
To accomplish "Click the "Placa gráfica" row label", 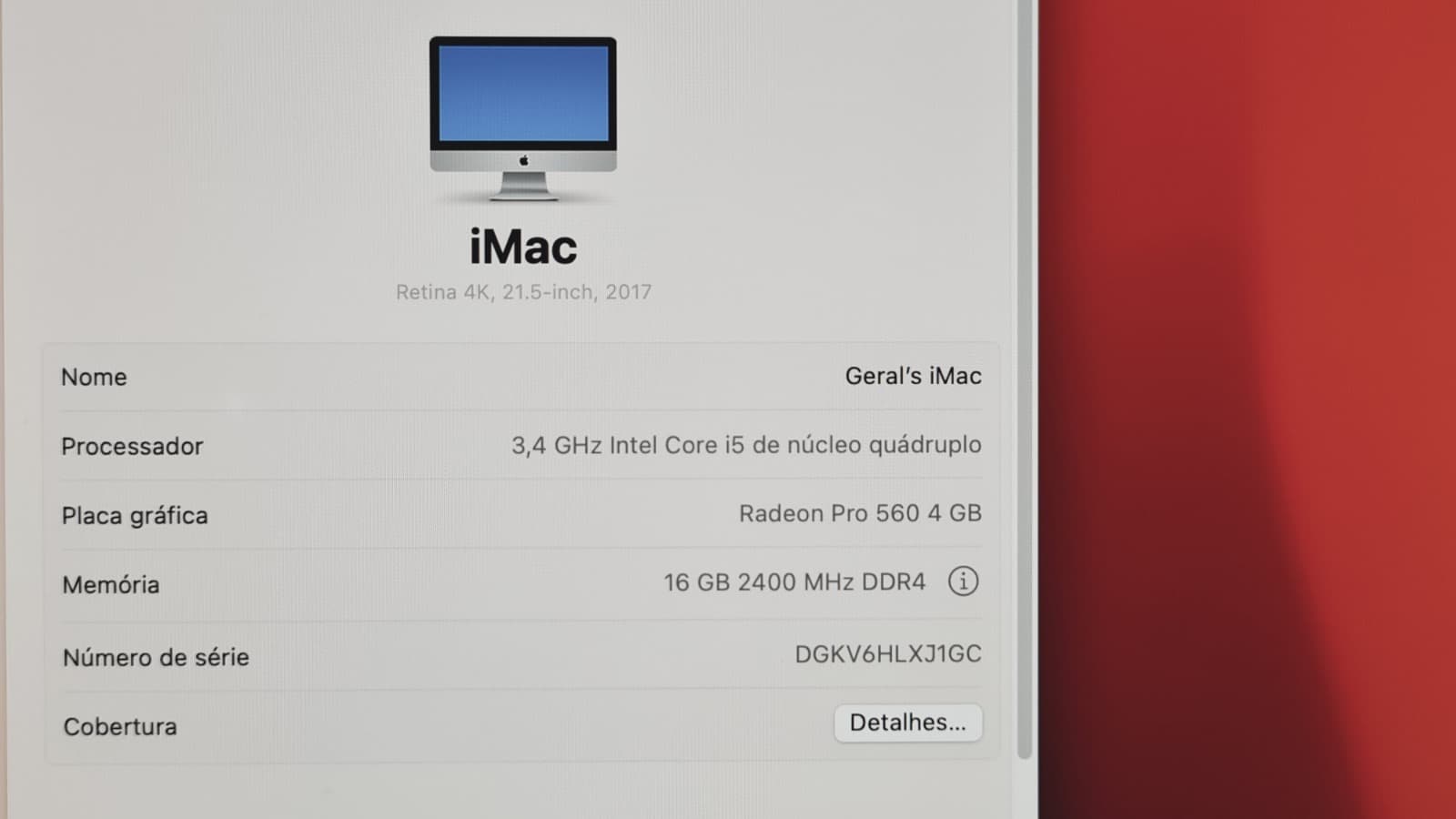I will point(135,516).
